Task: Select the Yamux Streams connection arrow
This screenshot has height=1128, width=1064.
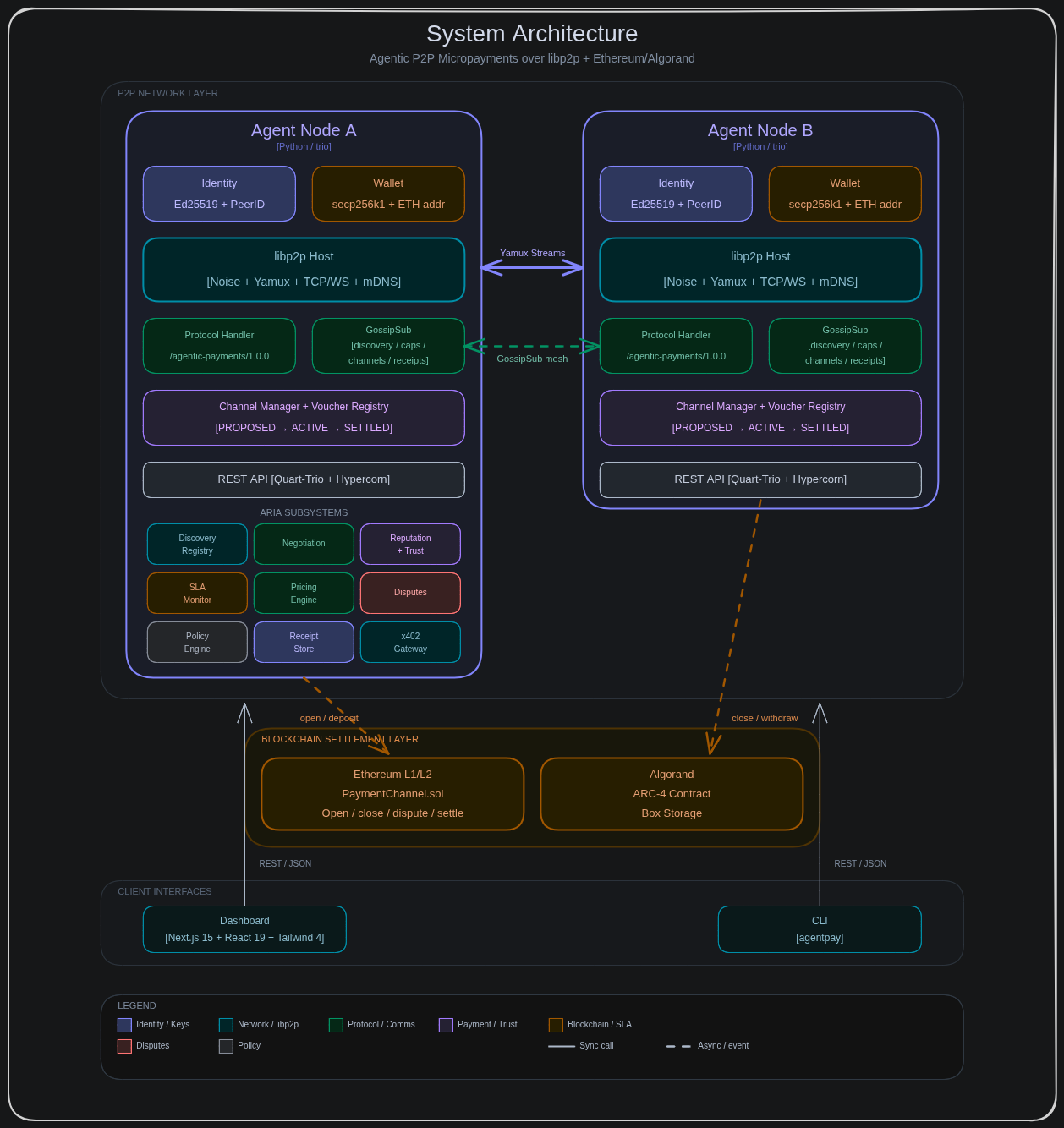Action: coord(532,266)
